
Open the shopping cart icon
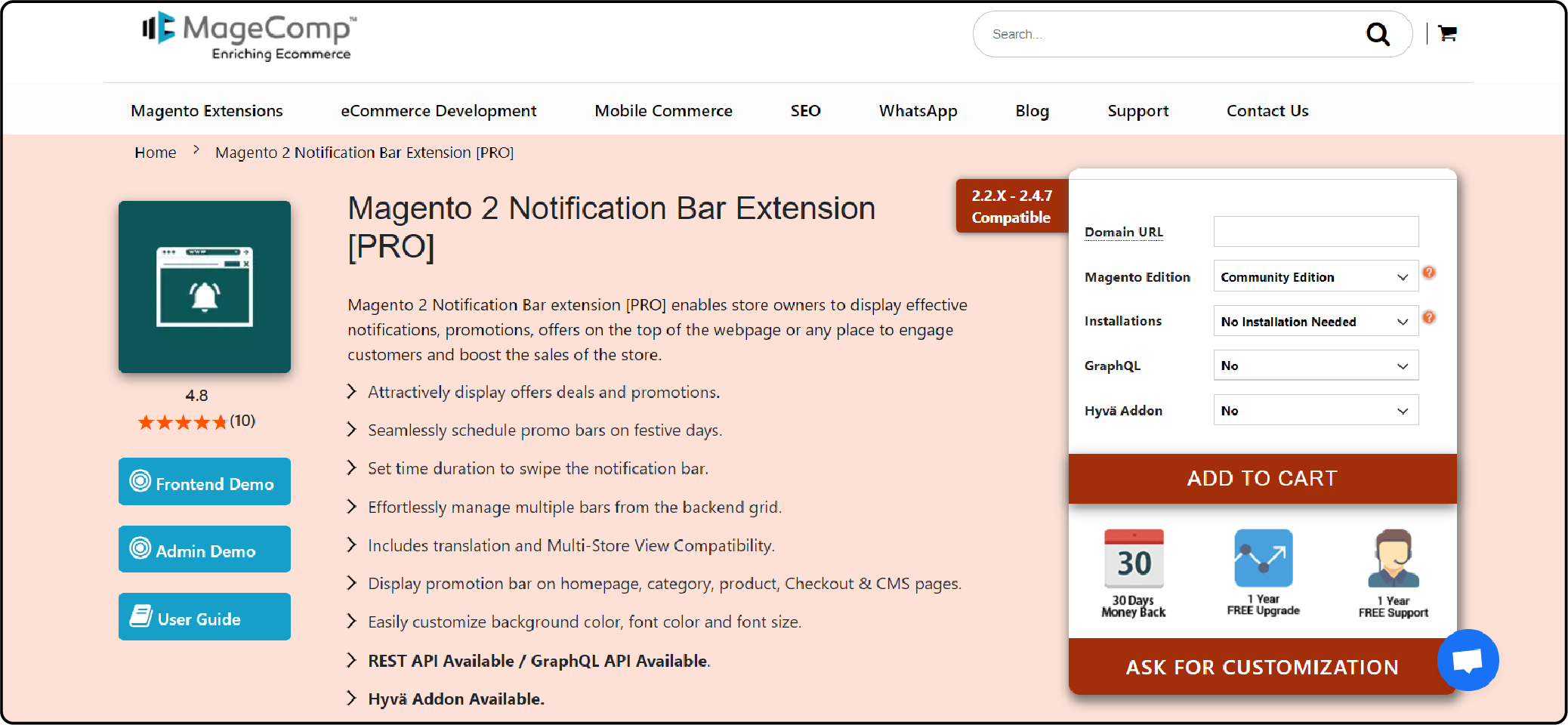pos(1447,33)
